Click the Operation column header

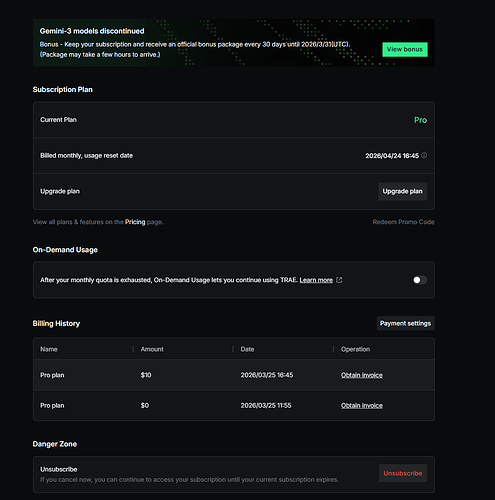point(355,349)
